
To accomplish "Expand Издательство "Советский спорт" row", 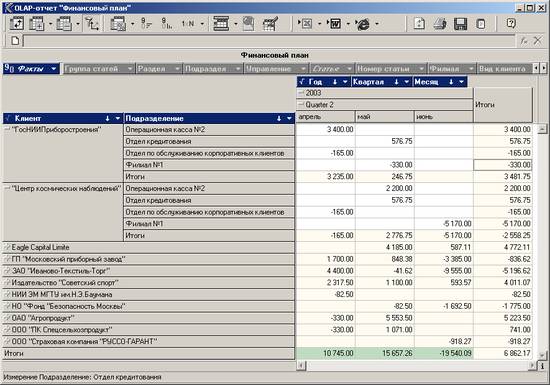I will point(7,283).
